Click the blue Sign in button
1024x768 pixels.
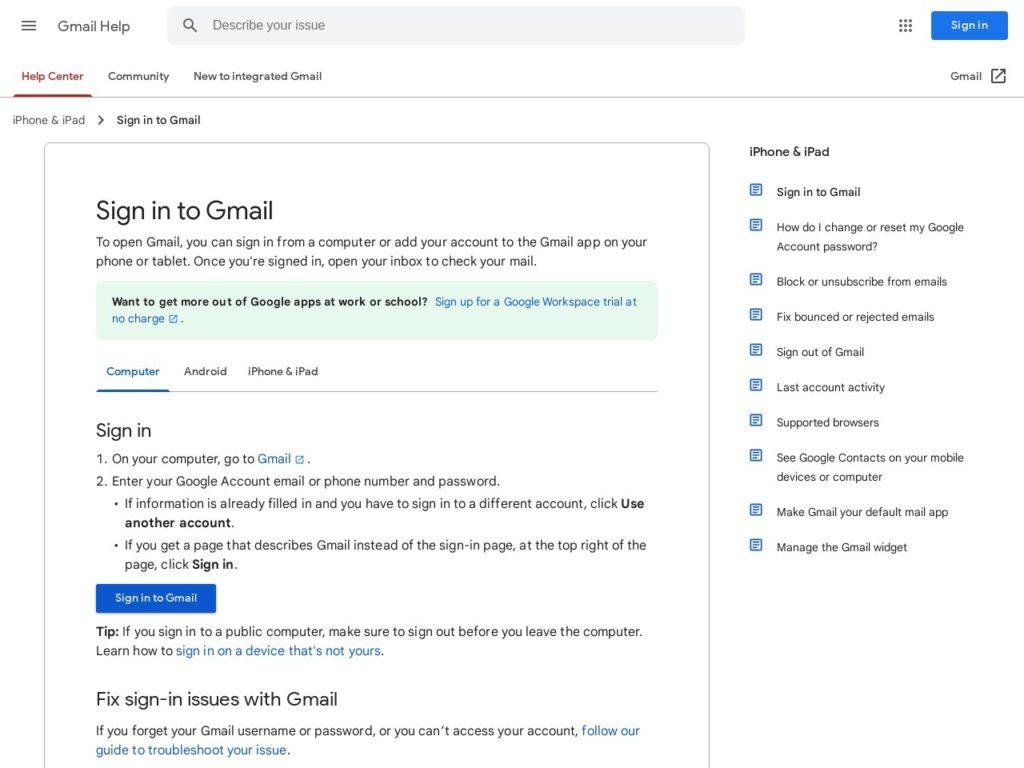pos(968,25)
